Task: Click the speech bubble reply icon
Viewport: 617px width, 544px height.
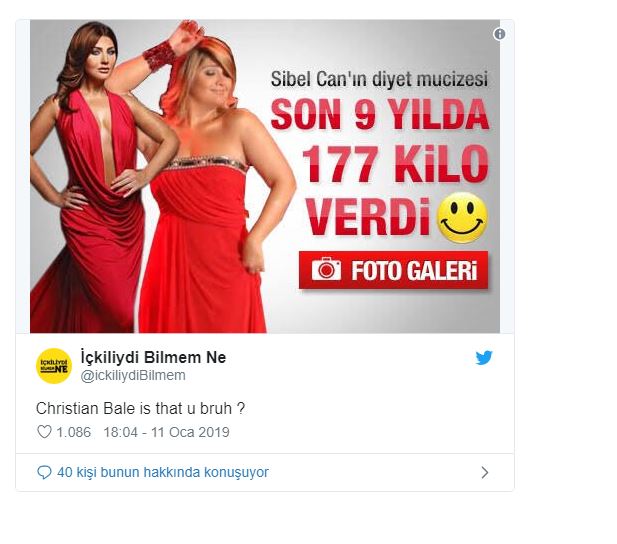Action: click(44, 472)
